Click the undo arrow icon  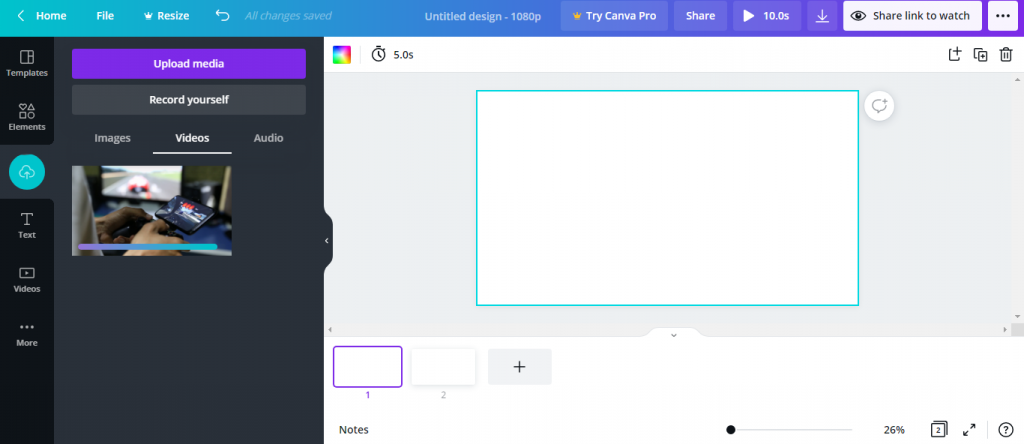pyautogui.click(x=223, y=16)
